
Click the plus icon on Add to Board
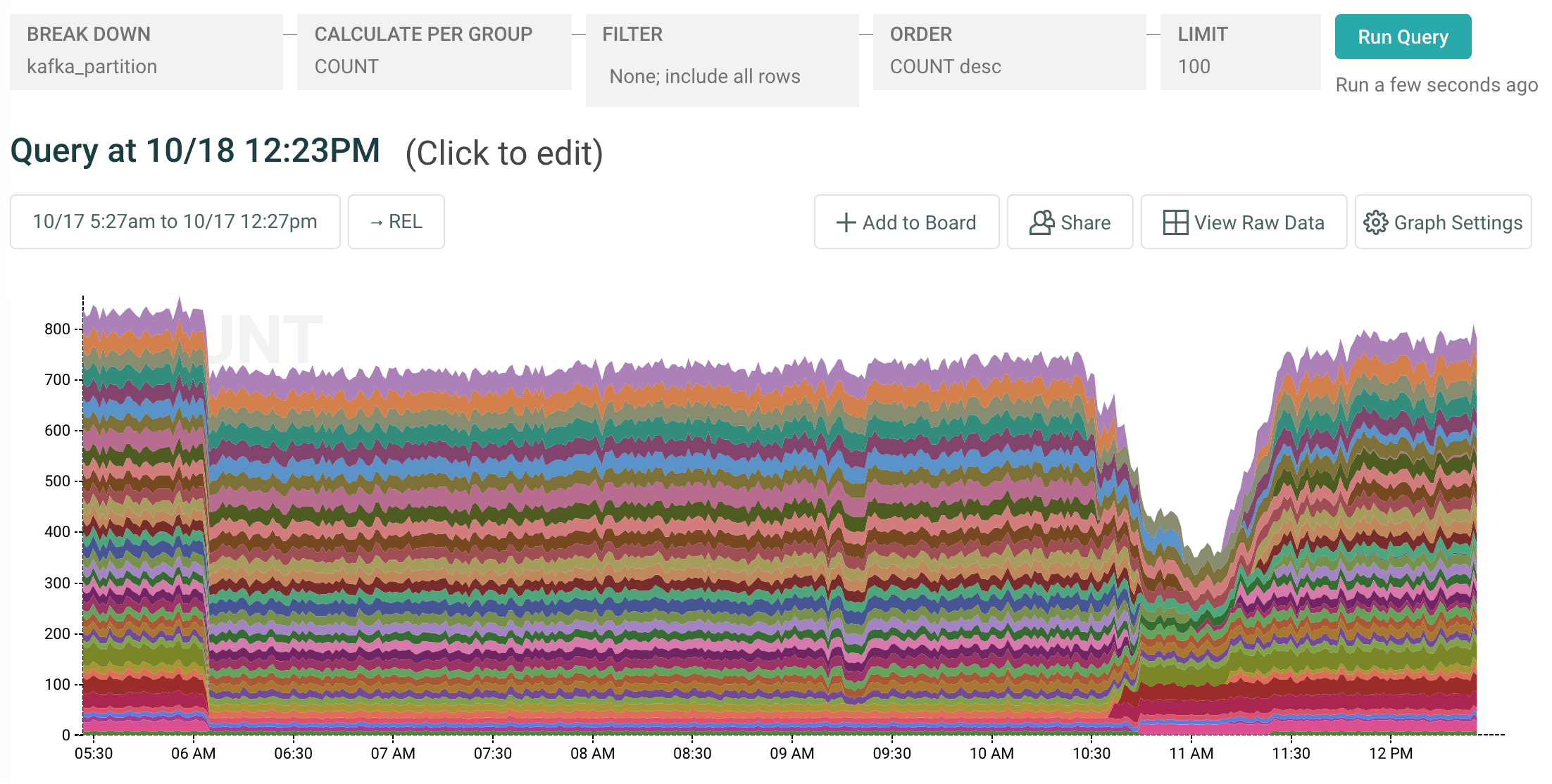846,222
